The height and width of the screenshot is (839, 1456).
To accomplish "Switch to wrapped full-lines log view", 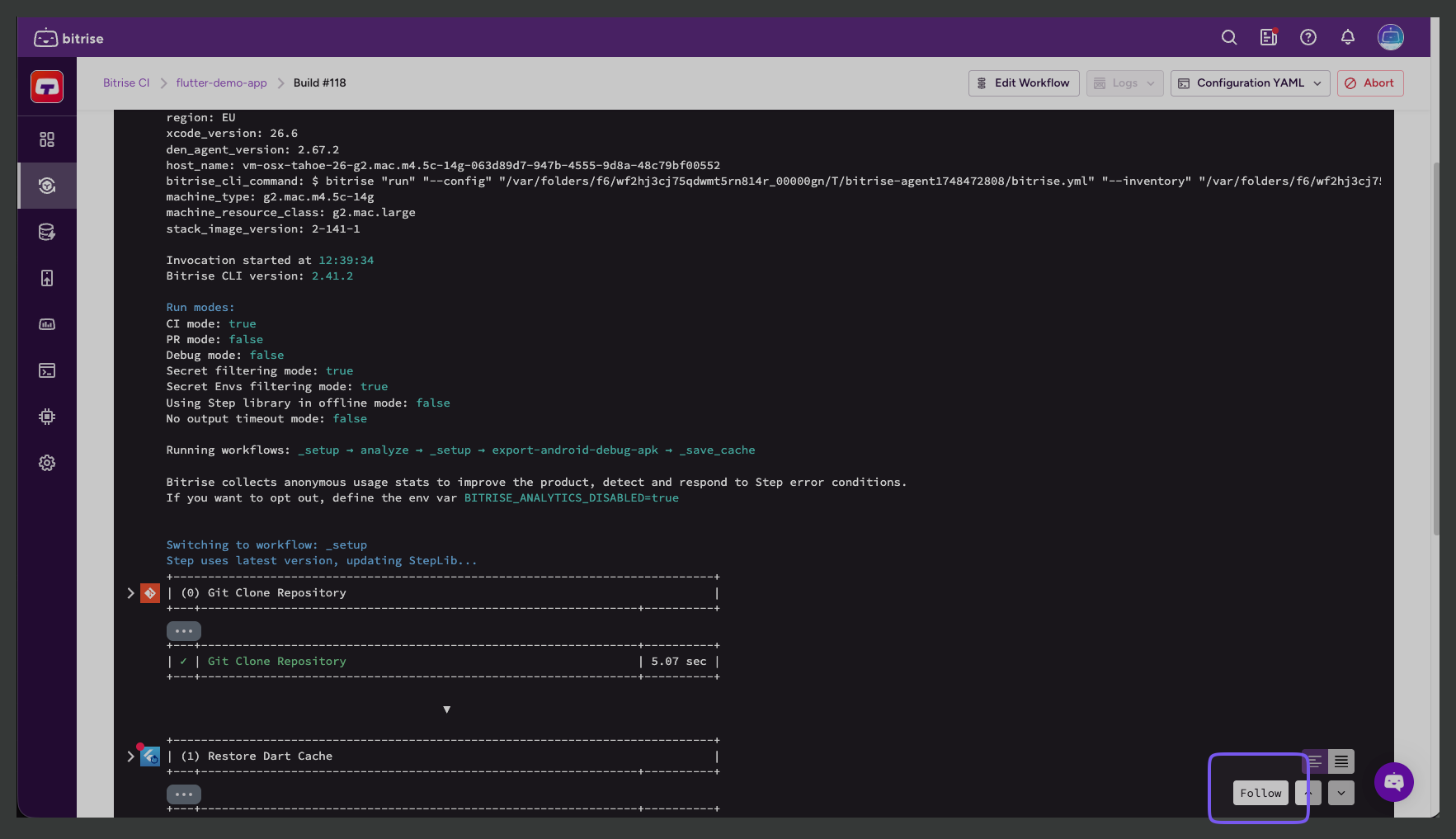I will tap(1341, 761).
